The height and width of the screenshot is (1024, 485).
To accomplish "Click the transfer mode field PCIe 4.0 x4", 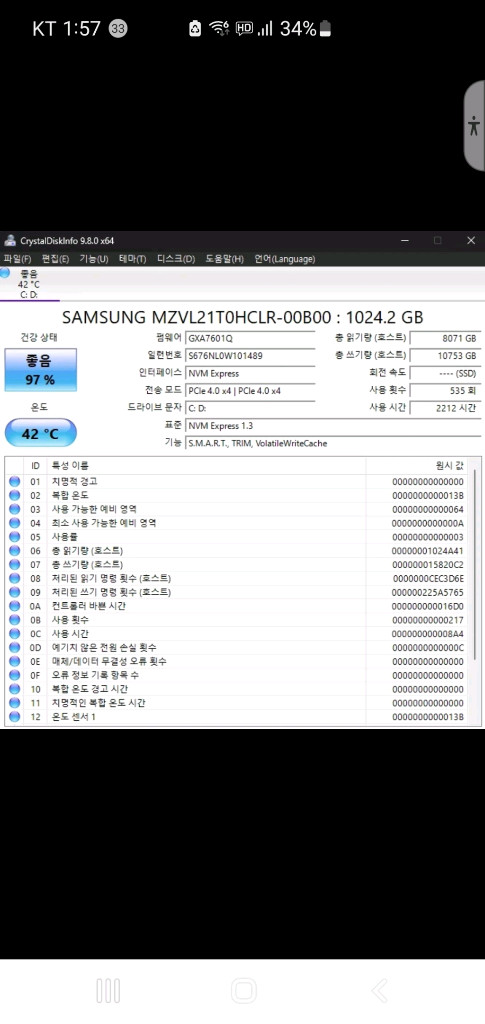I will click(x=250, y=391).
